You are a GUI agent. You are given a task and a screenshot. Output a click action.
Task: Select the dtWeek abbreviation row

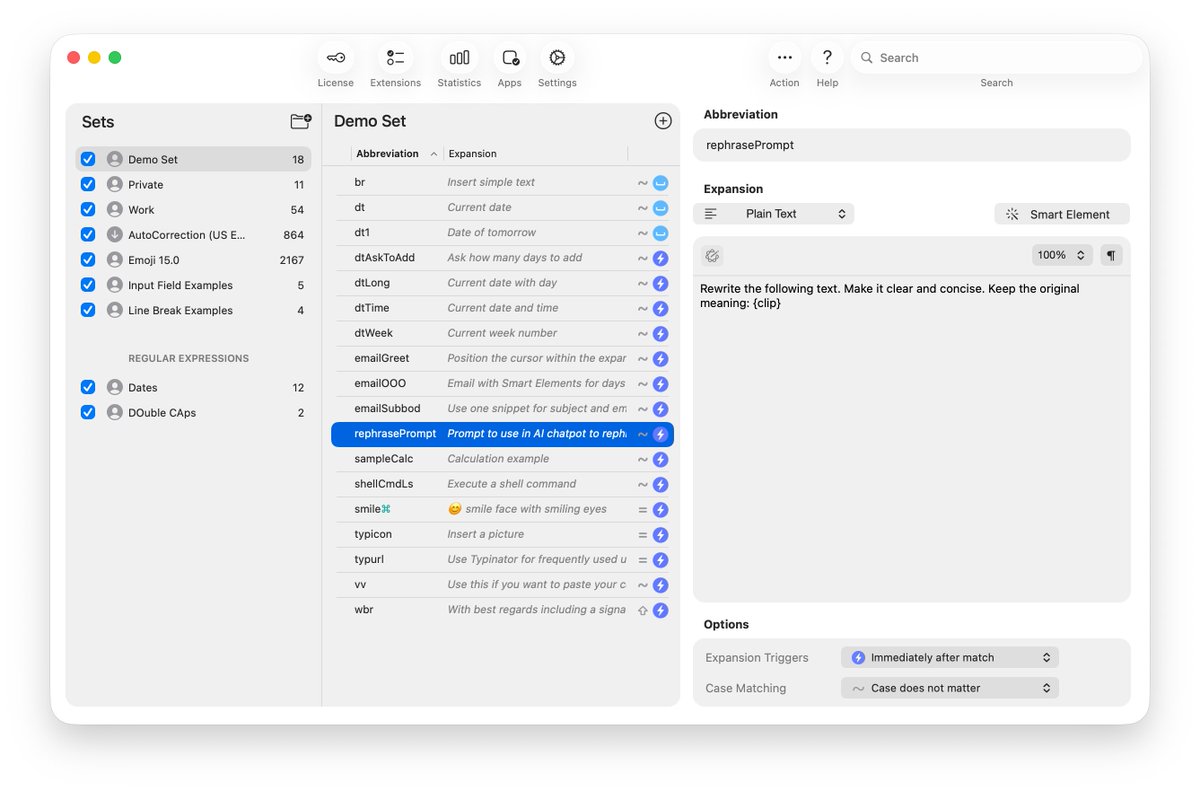tap(502, 334)
